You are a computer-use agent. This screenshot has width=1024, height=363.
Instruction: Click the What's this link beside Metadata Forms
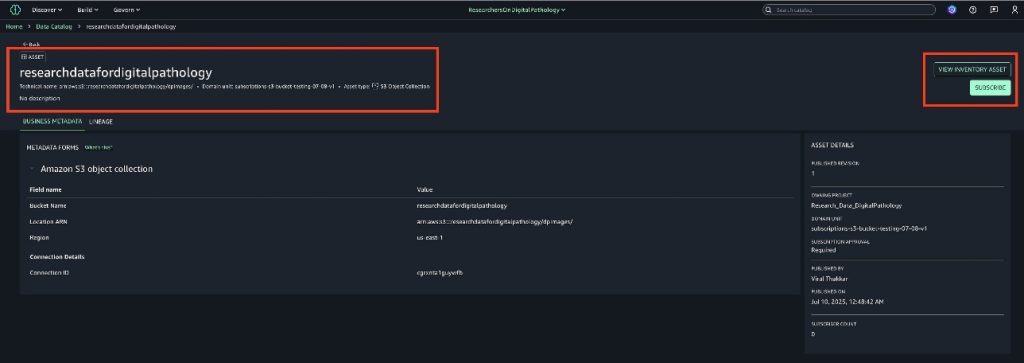pos(99,148)
